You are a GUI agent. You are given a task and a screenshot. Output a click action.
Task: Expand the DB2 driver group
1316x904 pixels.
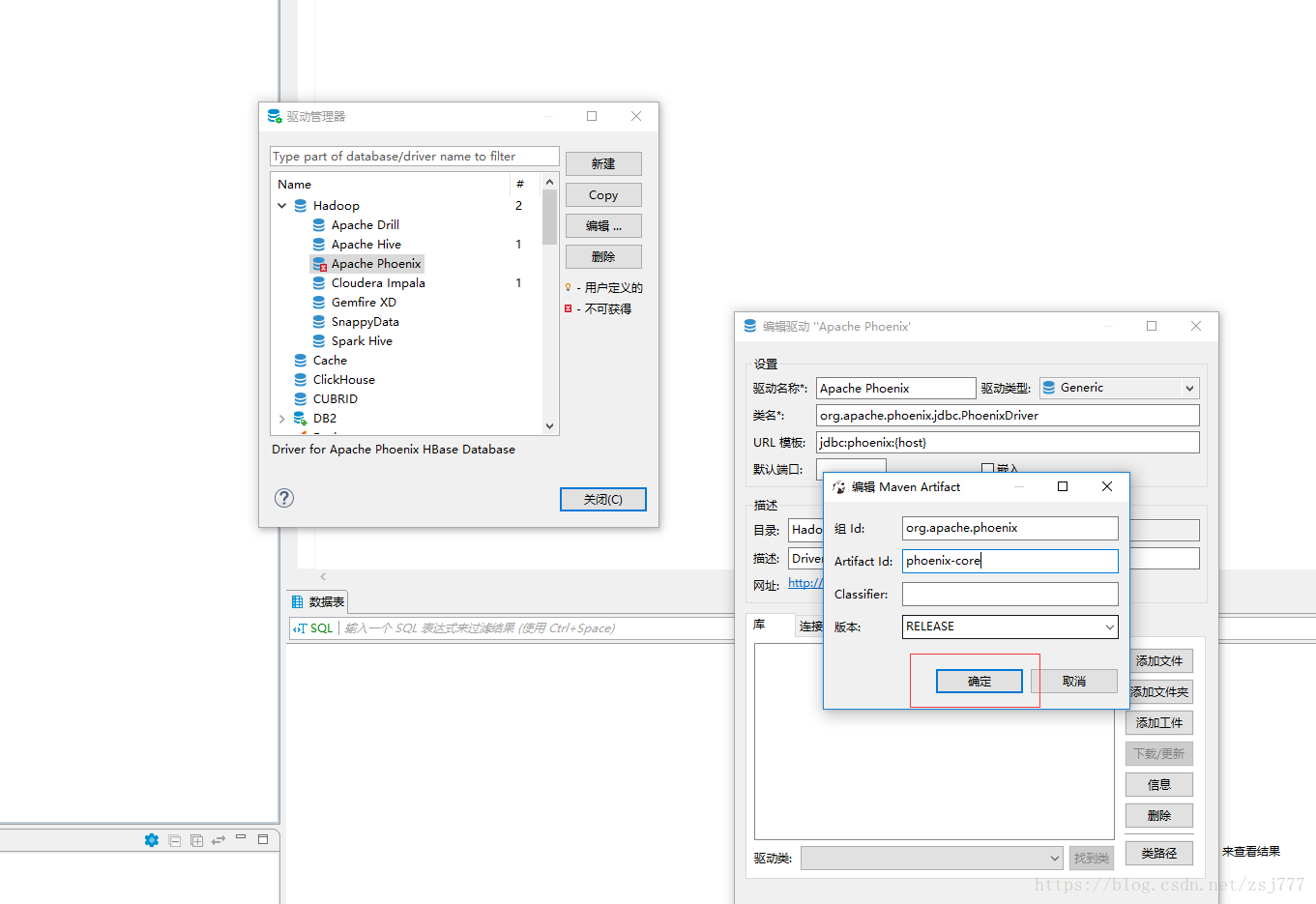point(281,419)
